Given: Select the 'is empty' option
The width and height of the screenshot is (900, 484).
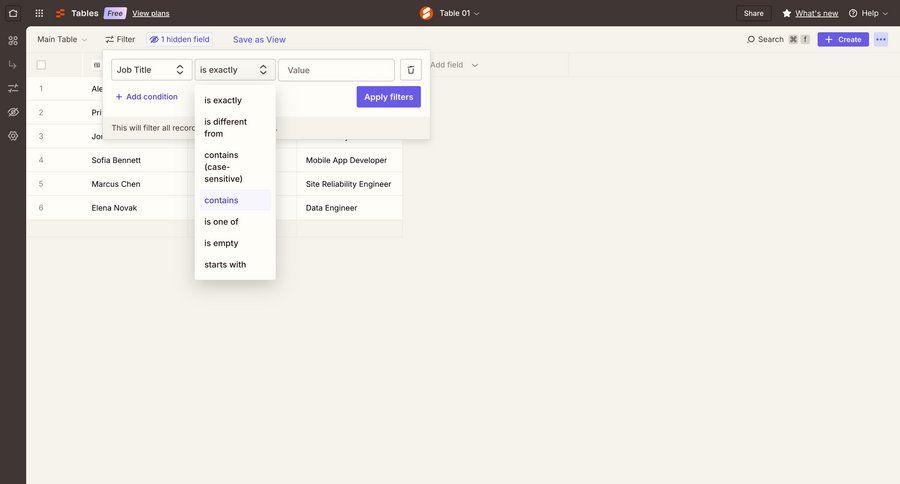Looking at the screenshot, I should 235,243.
